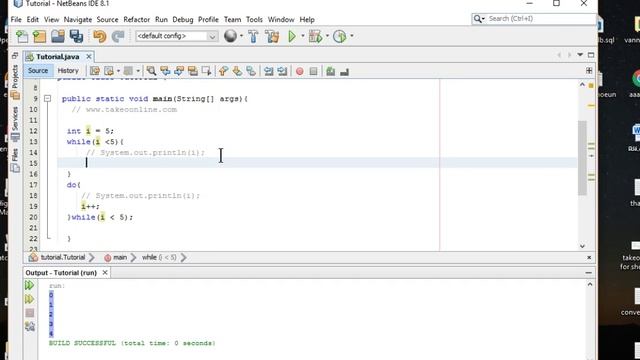Open the Tools menu

[254, 20]
